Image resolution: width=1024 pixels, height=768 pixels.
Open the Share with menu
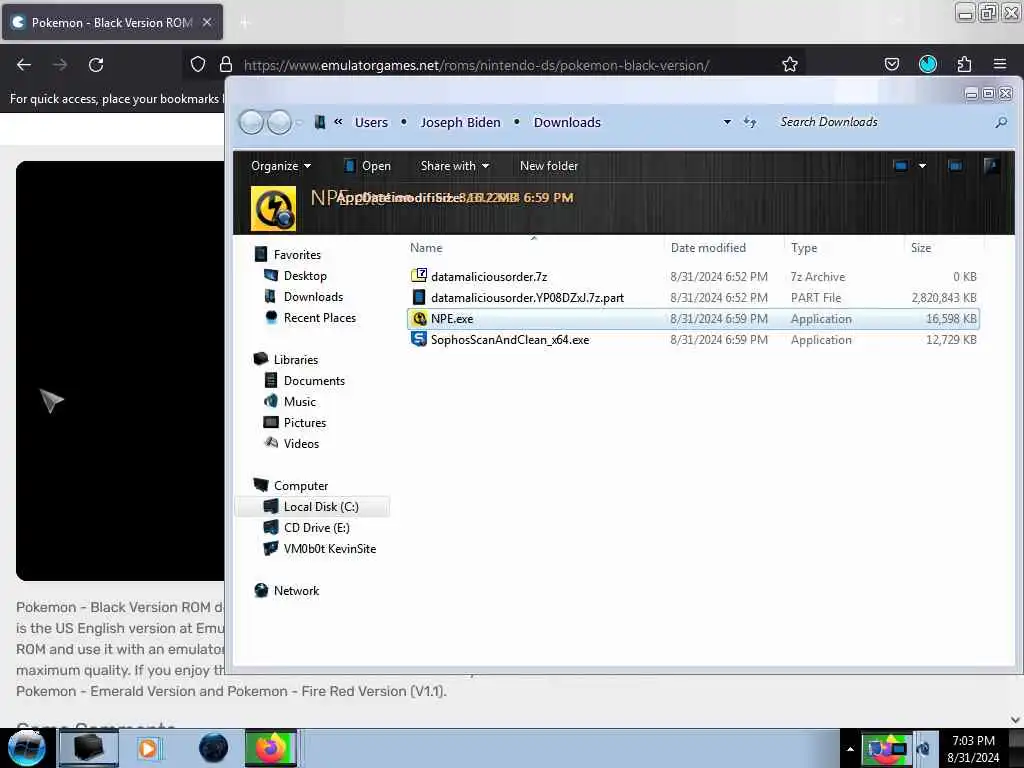455,166
